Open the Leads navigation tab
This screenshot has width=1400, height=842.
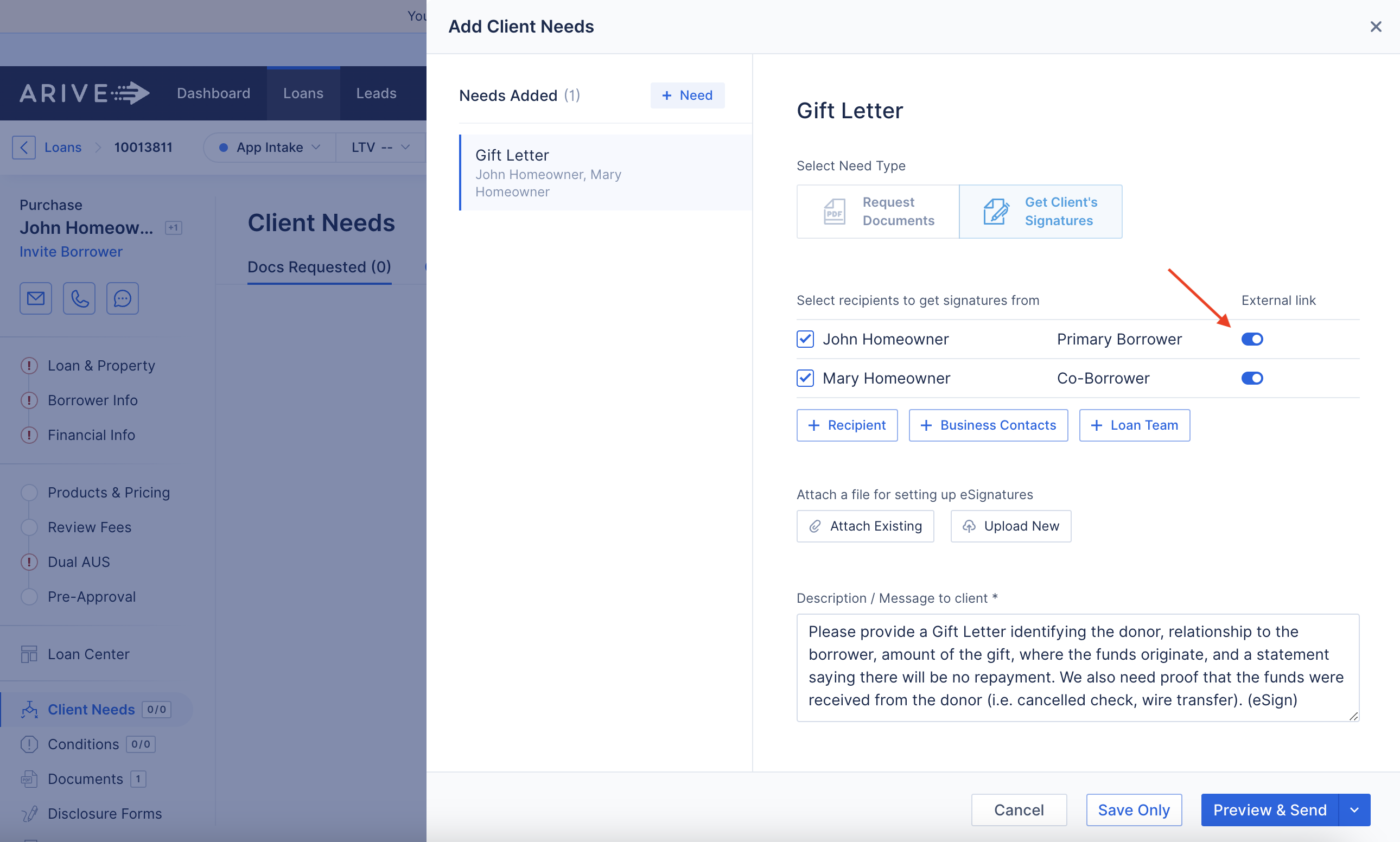click(x=376, y=94)
